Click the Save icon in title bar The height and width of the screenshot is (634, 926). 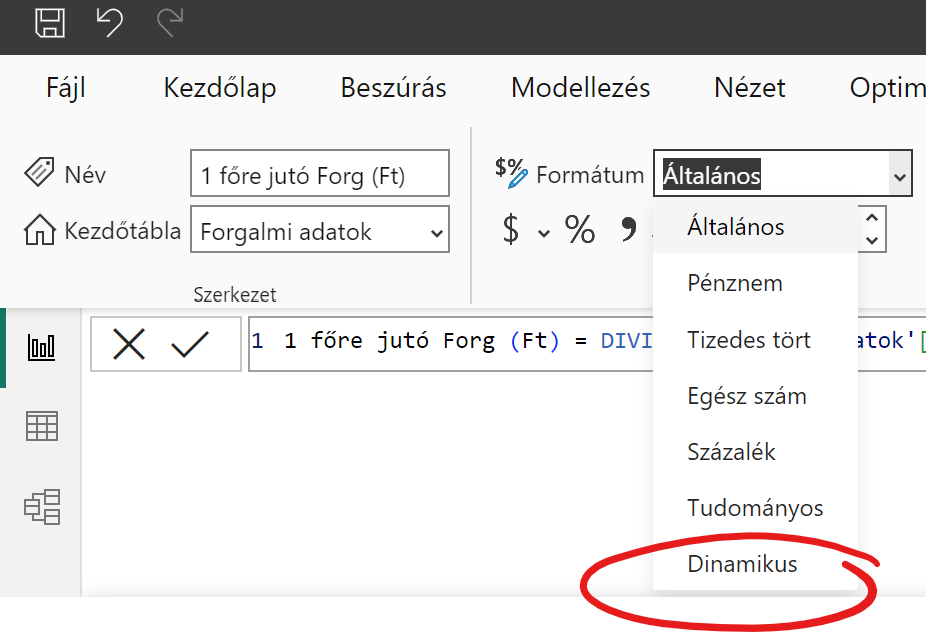click(50, 23)
